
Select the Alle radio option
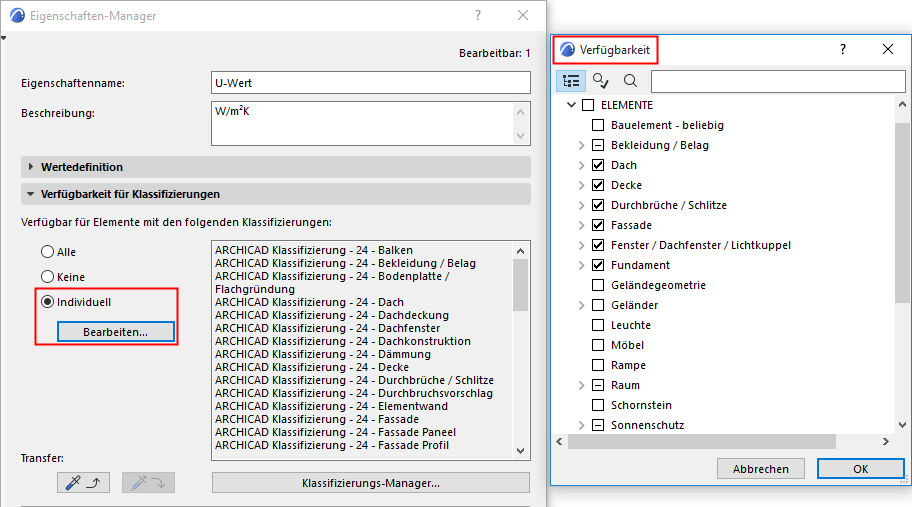pyautogui.click(x=47, y=252)
